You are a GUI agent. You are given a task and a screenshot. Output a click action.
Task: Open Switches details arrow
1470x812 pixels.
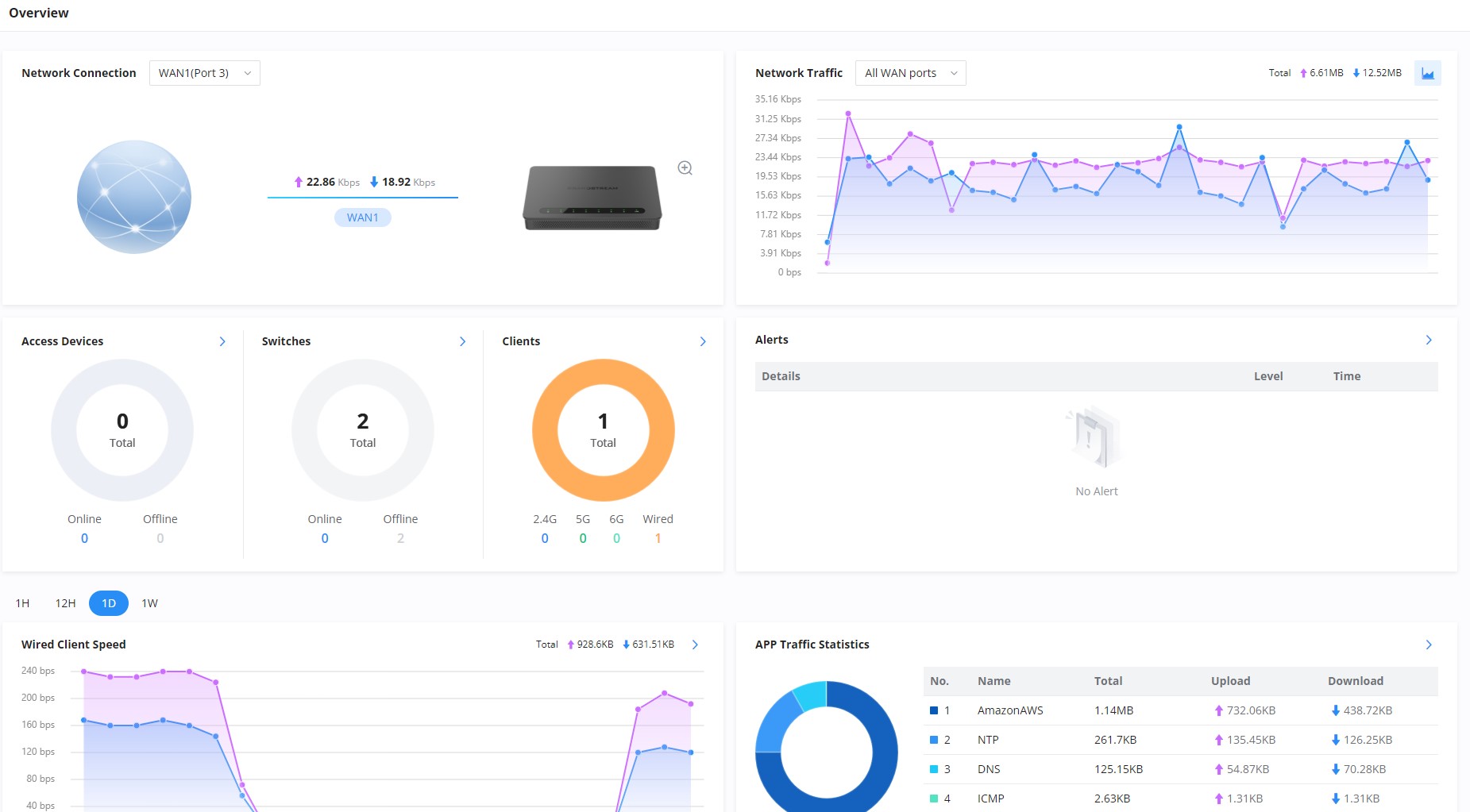[x=463, y=341]
